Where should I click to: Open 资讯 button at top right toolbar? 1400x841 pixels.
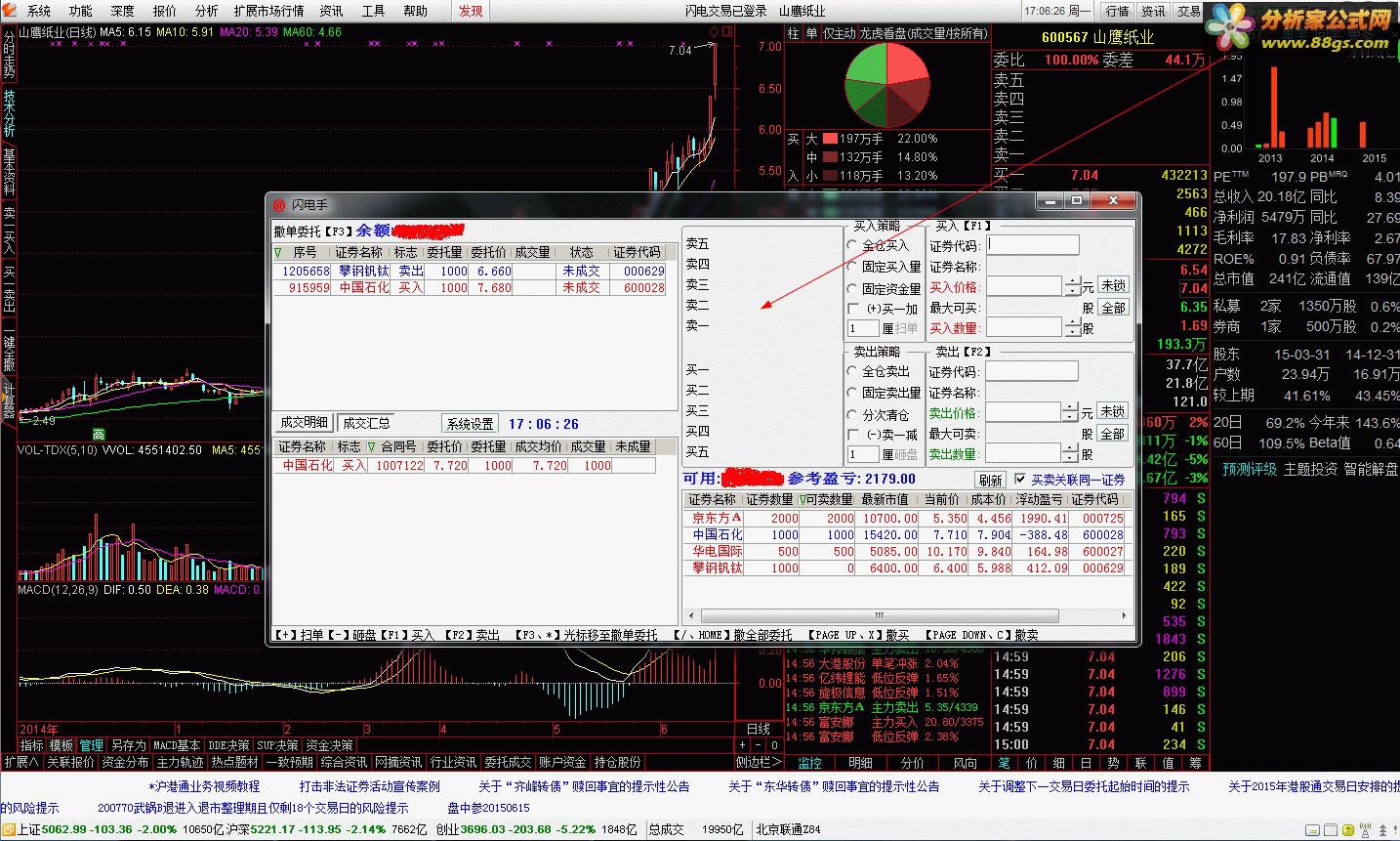(x=1153, y=11)
